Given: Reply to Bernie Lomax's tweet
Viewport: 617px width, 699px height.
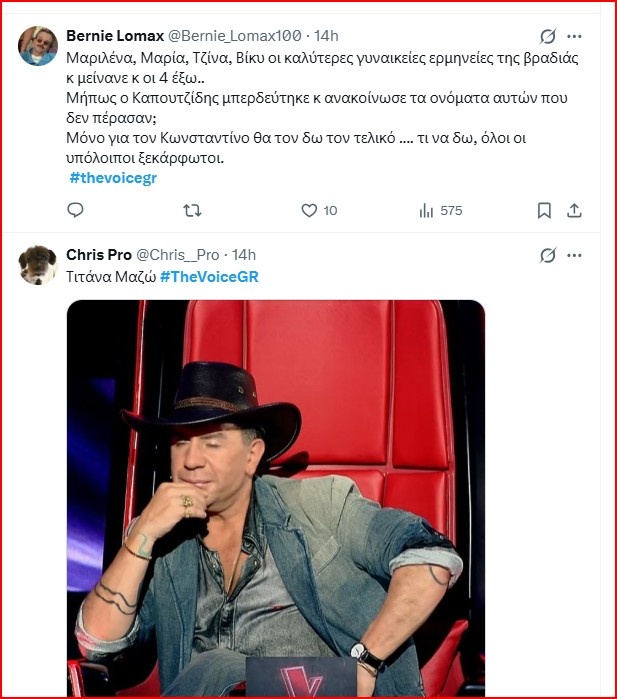Looking at the screenshot, I should tap(75, 210).
